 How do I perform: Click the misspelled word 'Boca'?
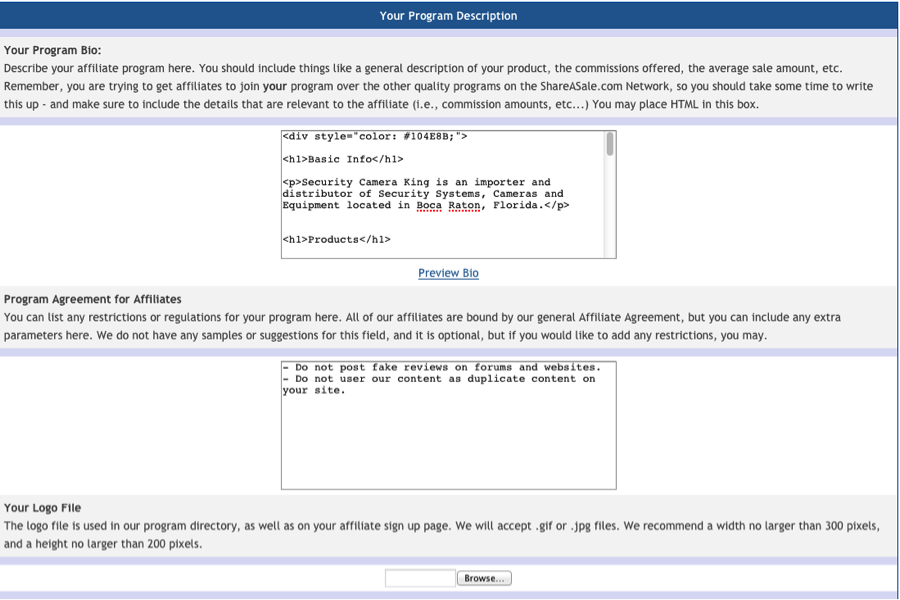429,206
